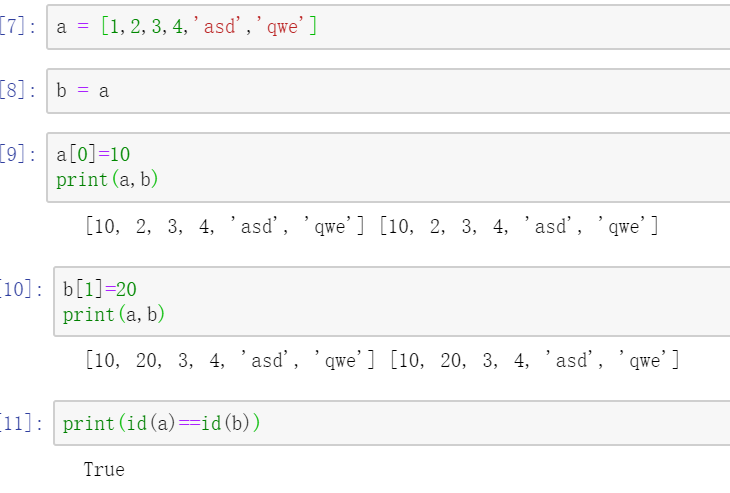Screen dimensions: 730x493
Task: Click the output of cell 9
Action: pyautogui.click(x=372, y=227)
